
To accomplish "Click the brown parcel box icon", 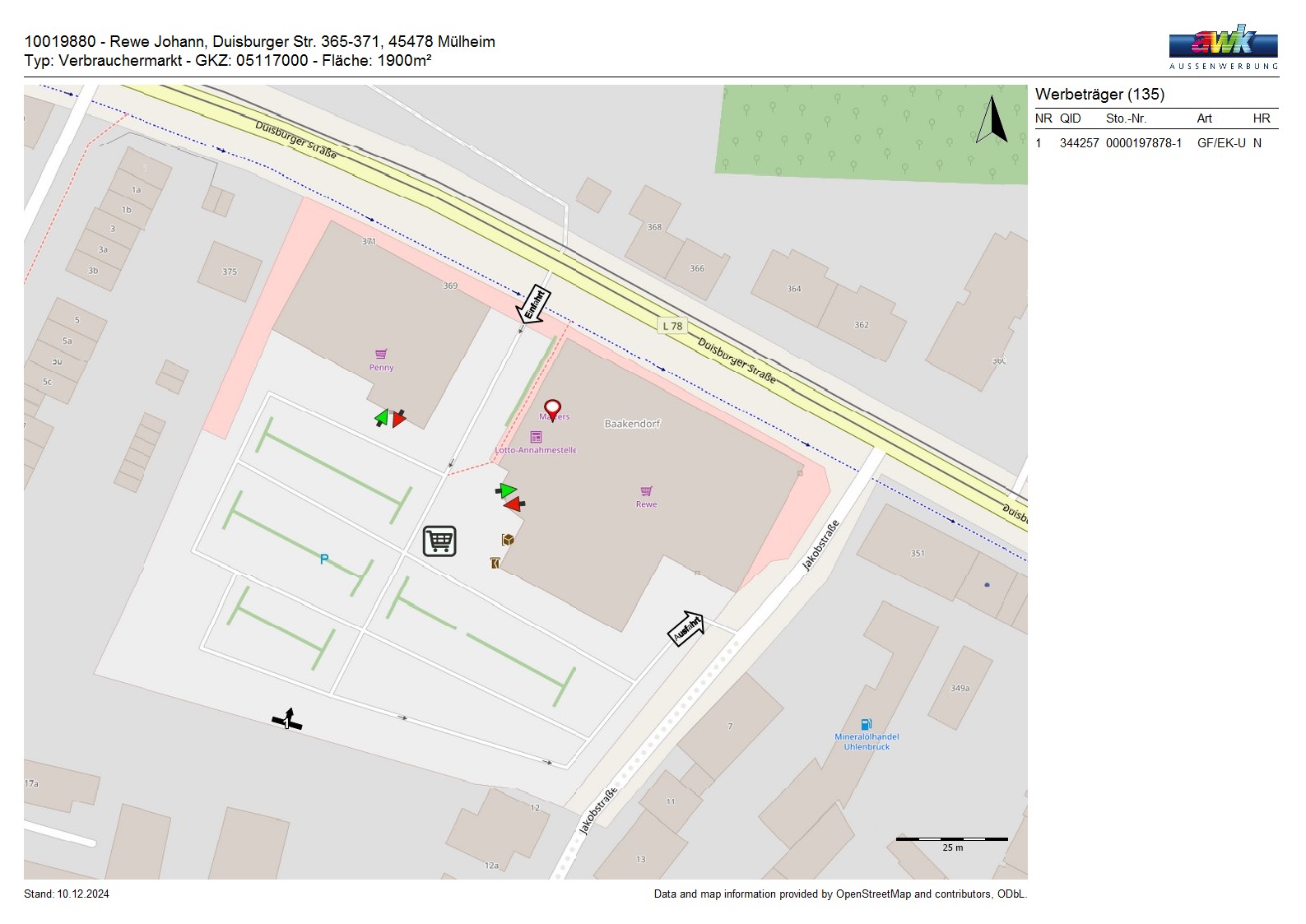I will (508, 540).
